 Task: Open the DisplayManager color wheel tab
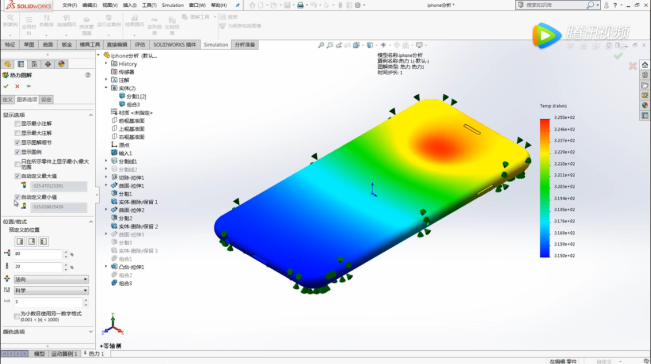click(61, 64)
